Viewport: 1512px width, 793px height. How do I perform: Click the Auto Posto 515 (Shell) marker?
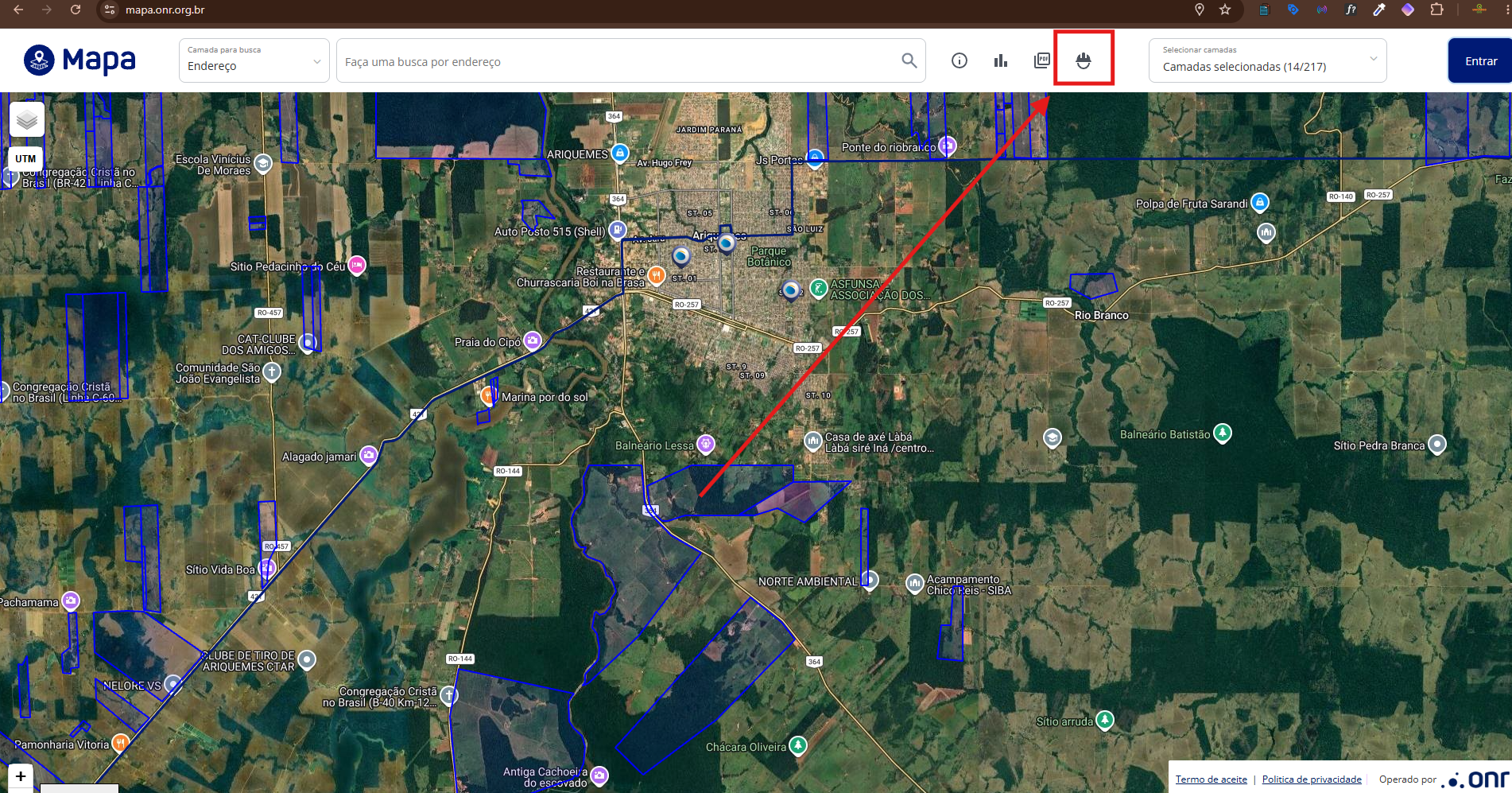pyautogui.click(x=617, y=231)
